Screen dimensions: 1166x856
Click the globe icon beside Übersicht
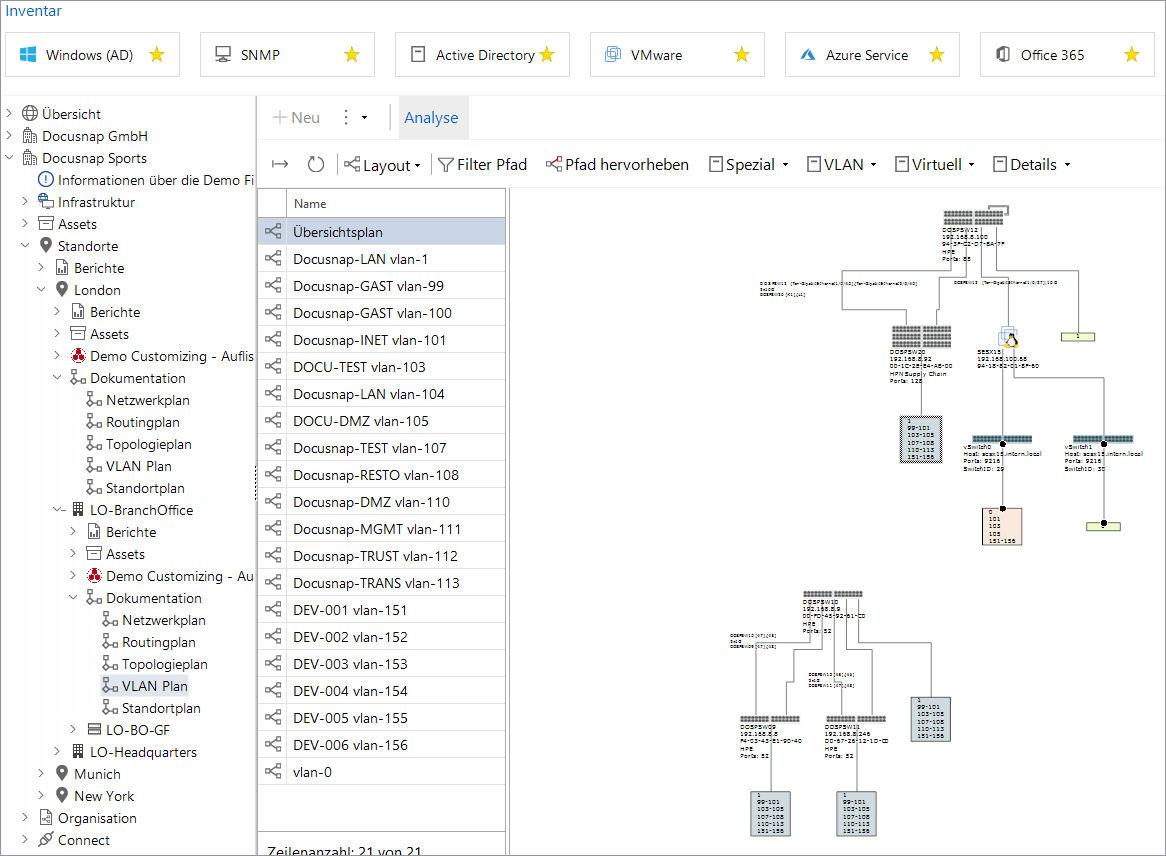(30, 114)
